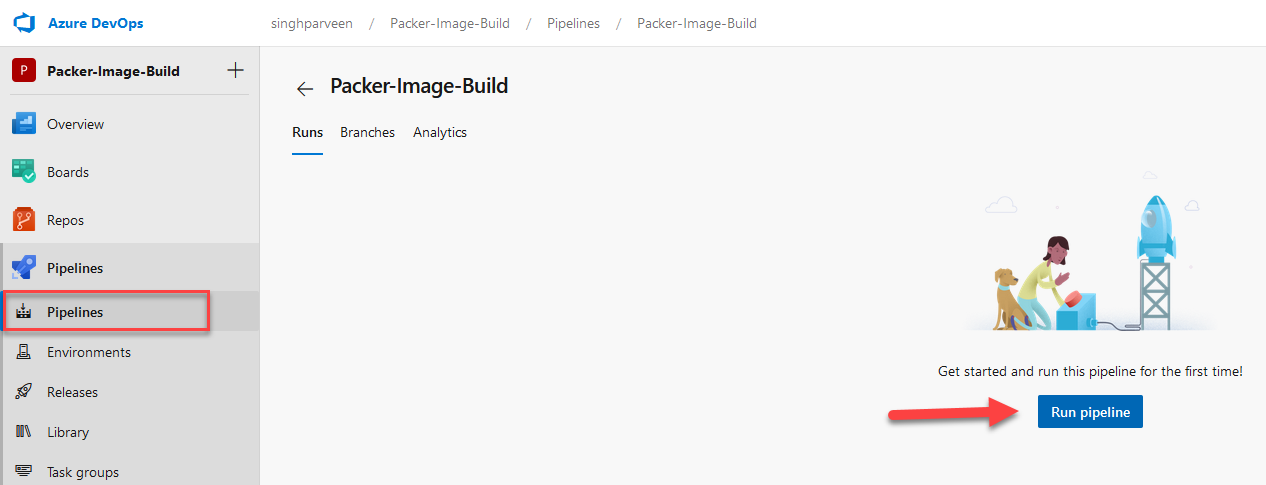1266x485 pixels.
Task: Click the Pipelines breadcrumb link
Action: click(573, 23)
